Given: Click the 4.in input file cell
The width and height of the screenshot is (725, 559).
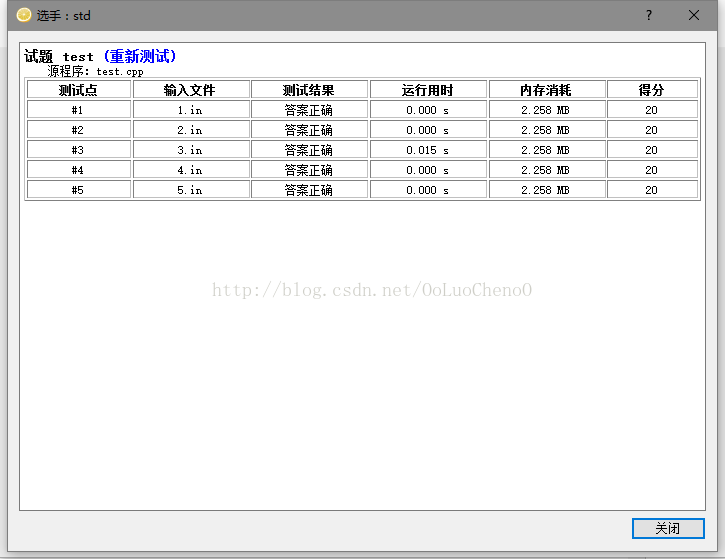Looking at the screenshot, I should [191, 170].
